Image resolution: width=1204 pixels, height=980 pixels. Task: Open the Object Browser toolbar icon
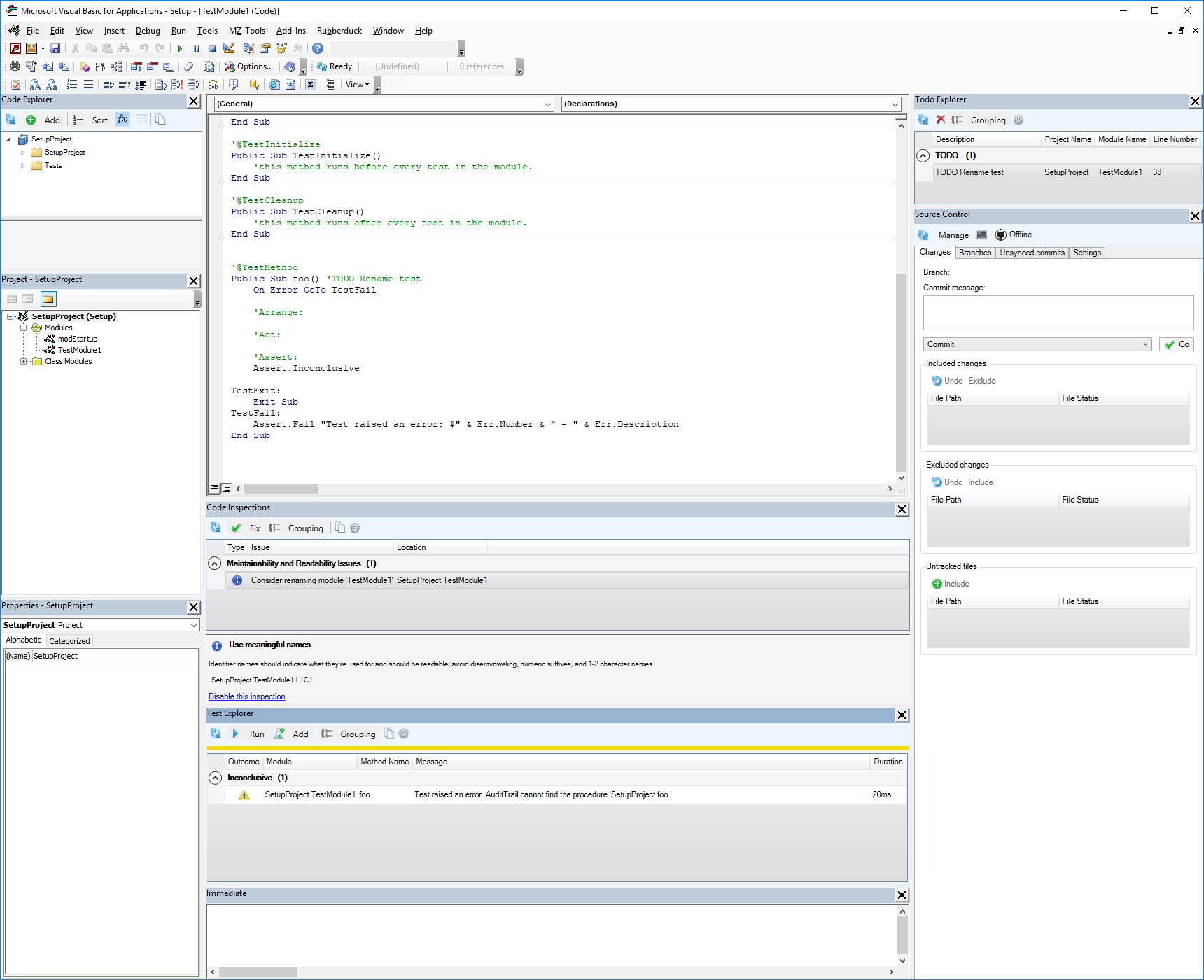[281, 48]
